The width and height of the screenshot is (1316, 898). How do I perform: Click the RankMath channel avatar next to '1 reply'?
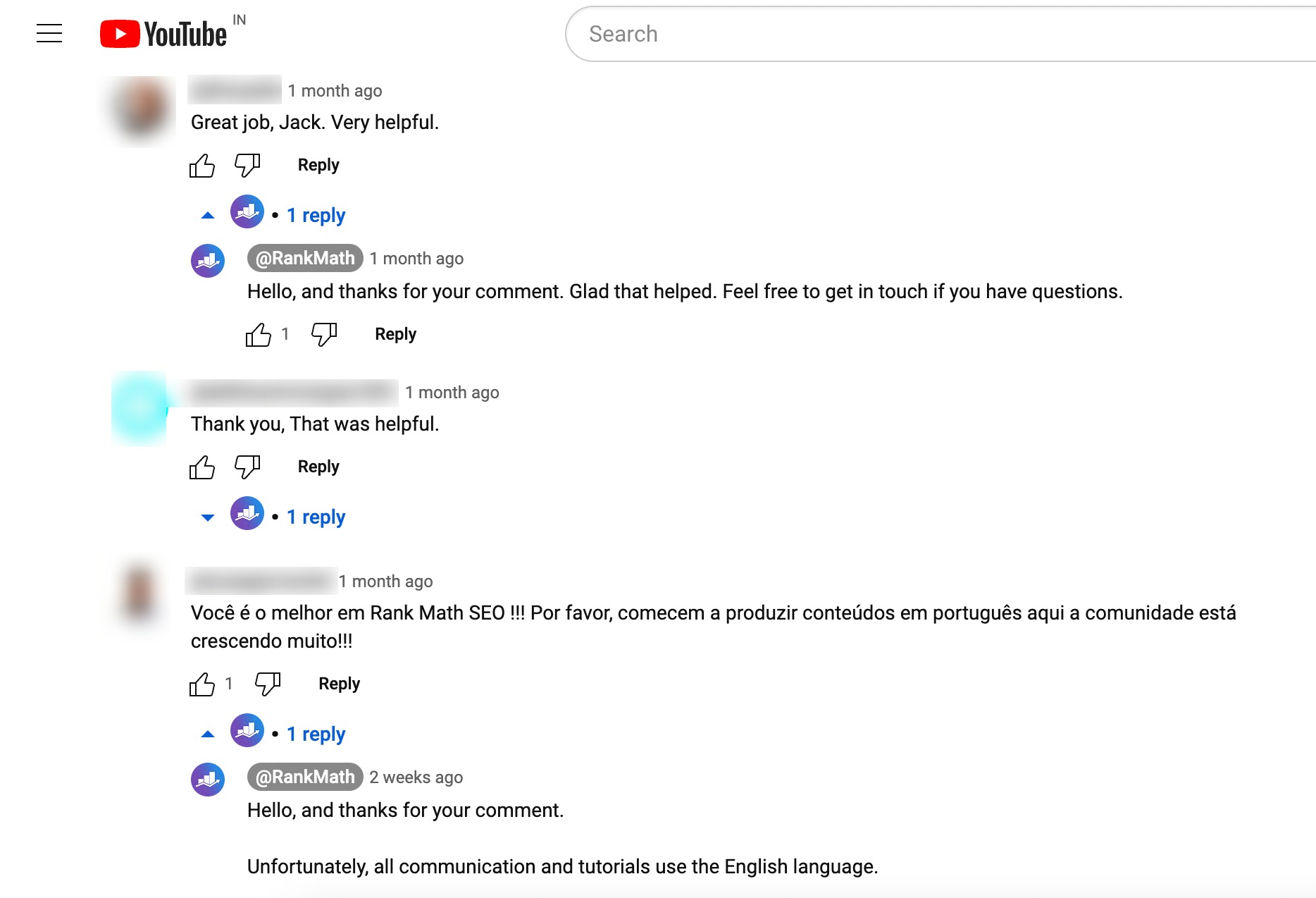pos(246,213)
